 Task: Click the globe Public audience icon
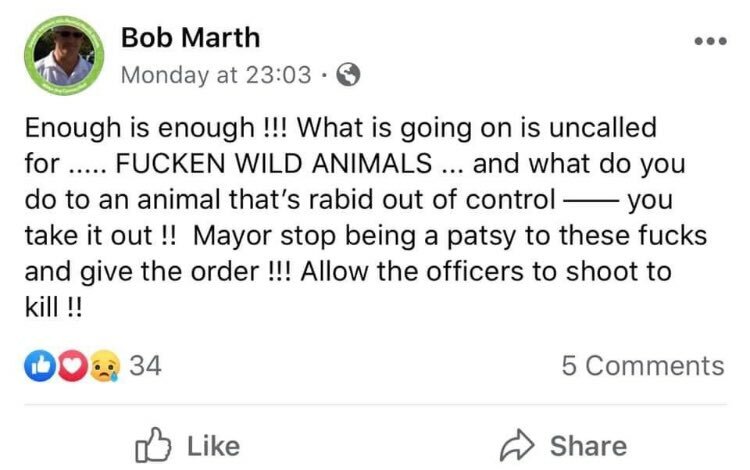pos(348,75)
